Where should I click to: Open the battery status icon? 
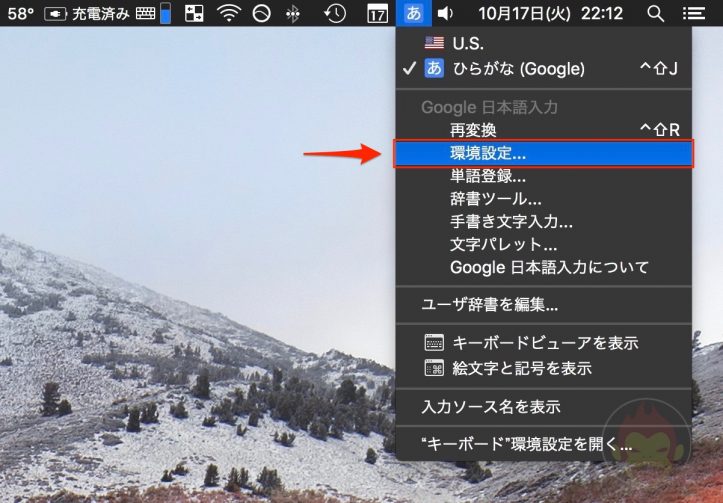pyautogui.click(x=55, y=14)
